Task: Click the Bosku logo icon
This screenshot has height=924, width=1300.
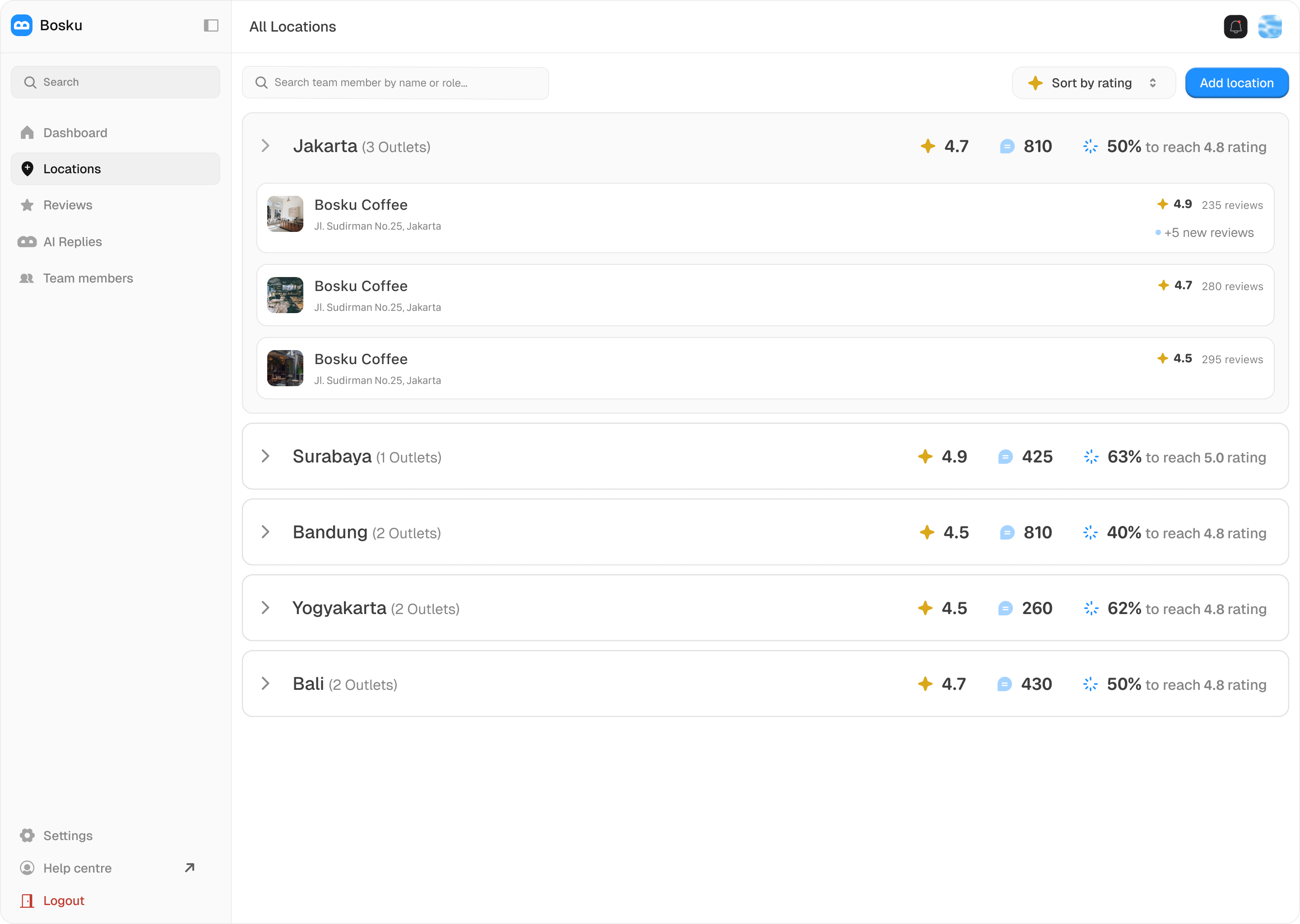Action: (22, 25)
